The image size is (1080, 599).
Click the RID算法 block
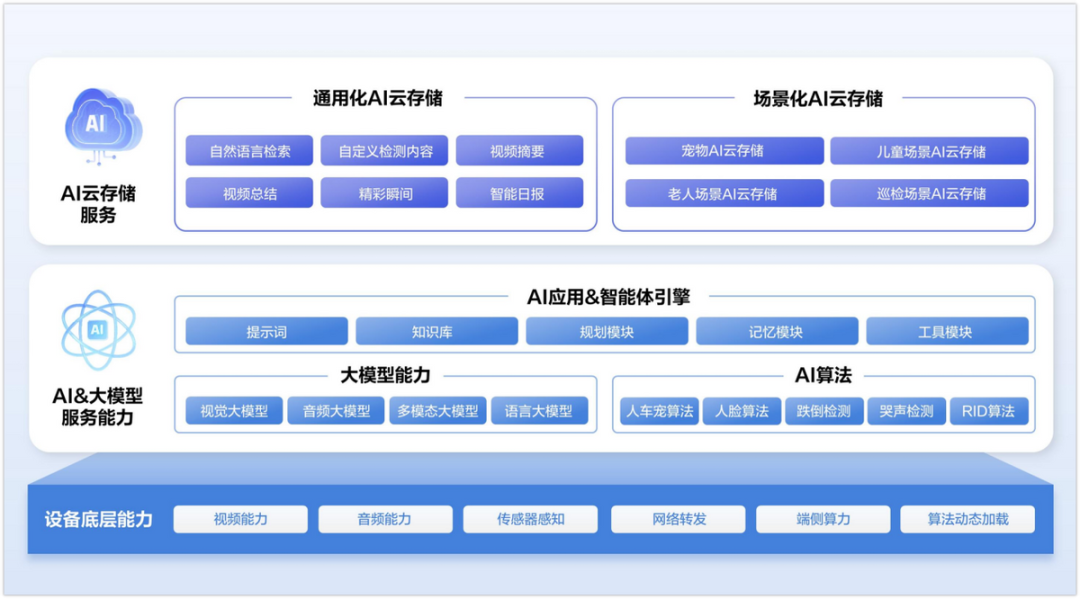coord(988,411)
